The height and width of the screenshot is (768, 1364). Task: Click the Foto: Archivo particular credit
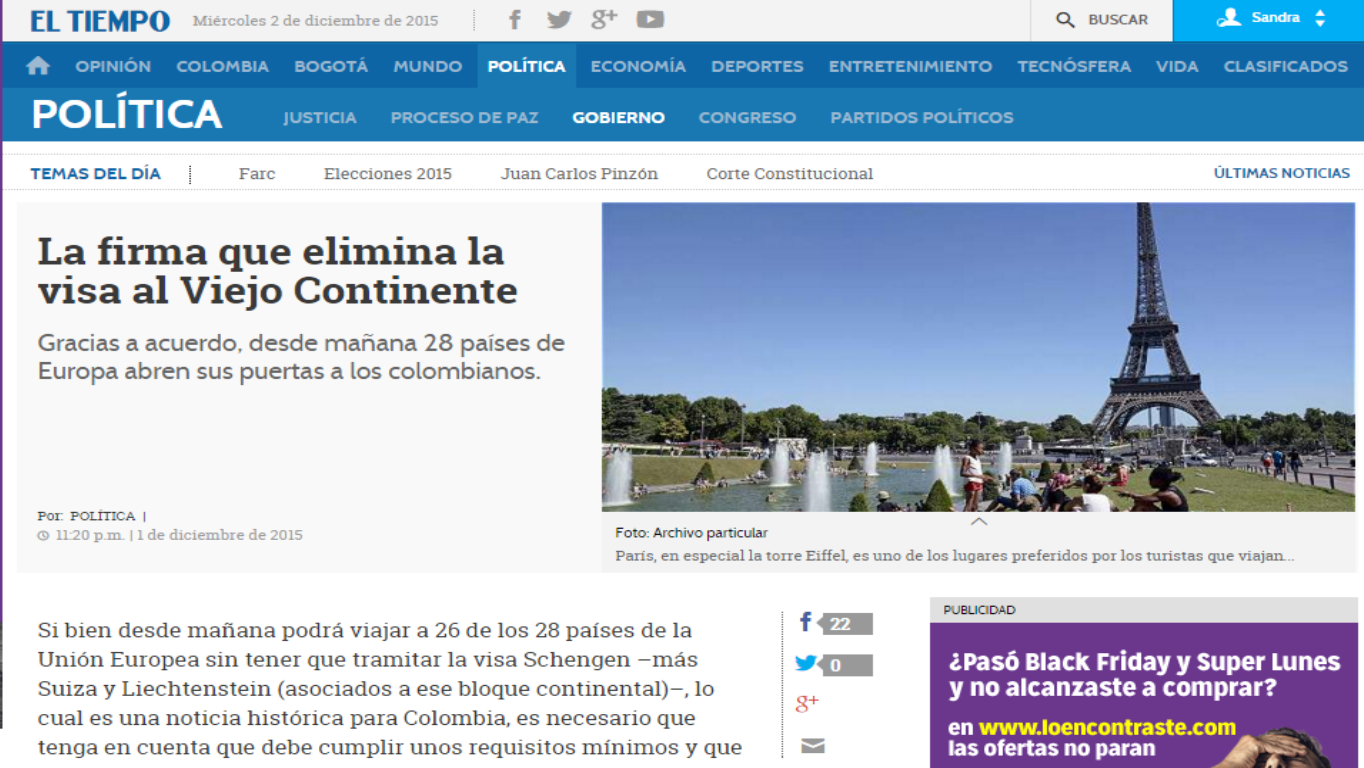[x=691, y=533]
